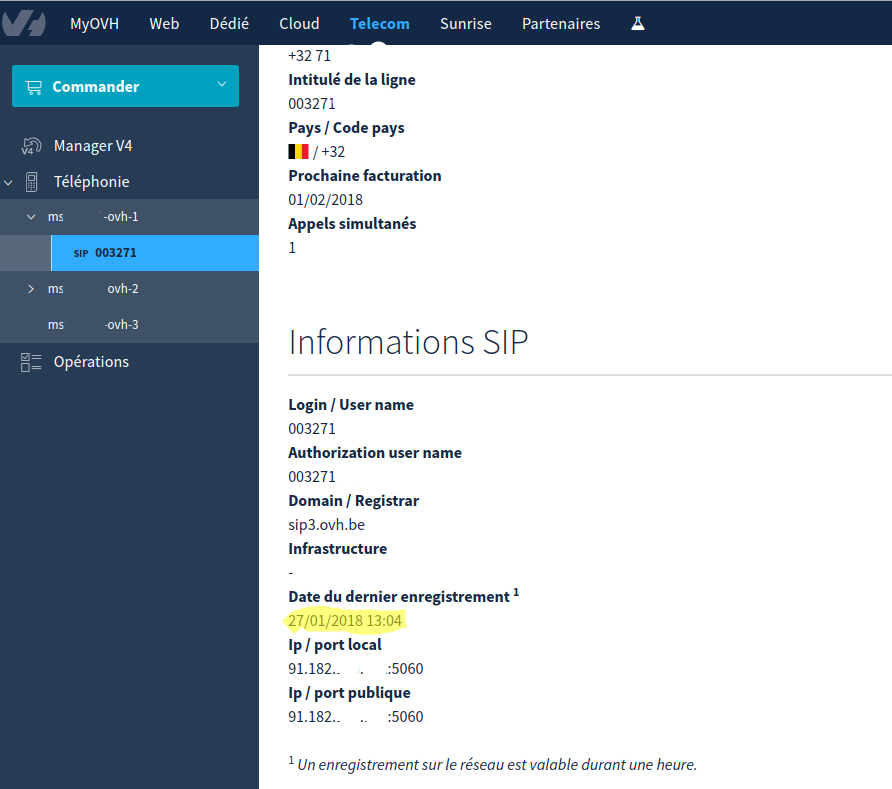Click the Belgian flag icon
Image resolution: width=892 pixels, height=789 pixels.
pos(298,152)
